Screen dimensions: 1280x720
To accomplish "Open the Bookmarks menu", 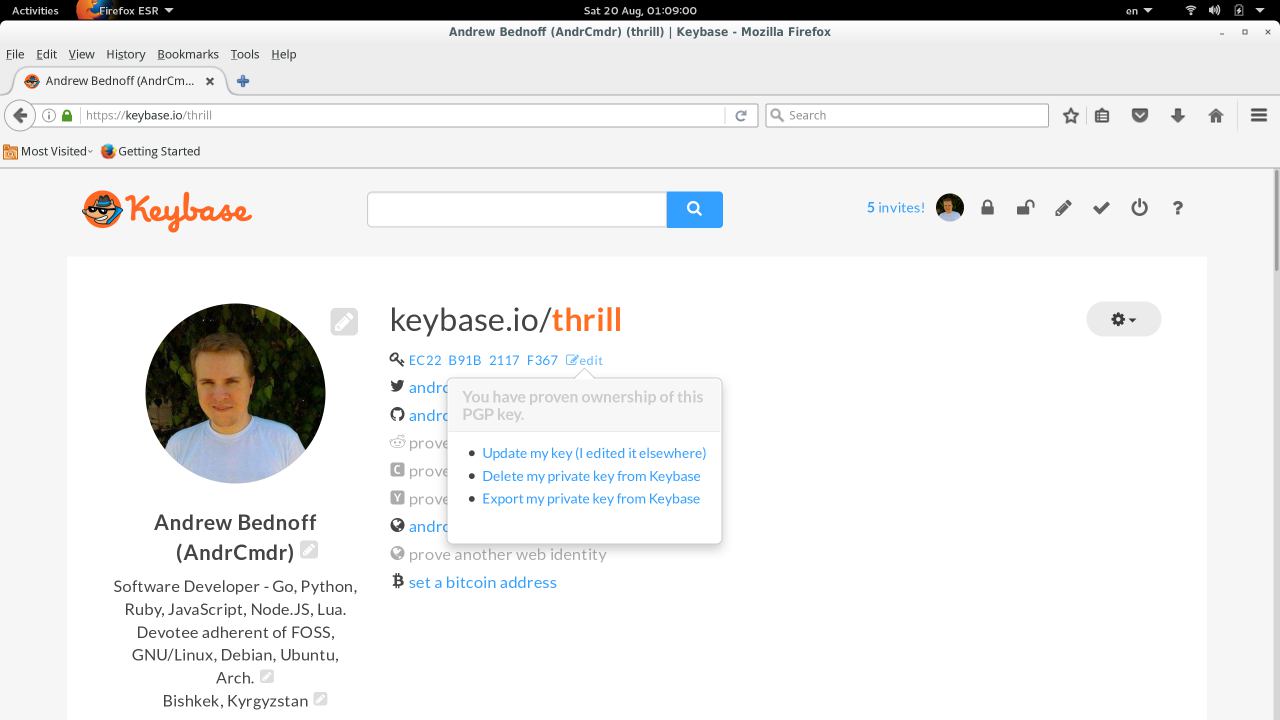I will (187, 54).
